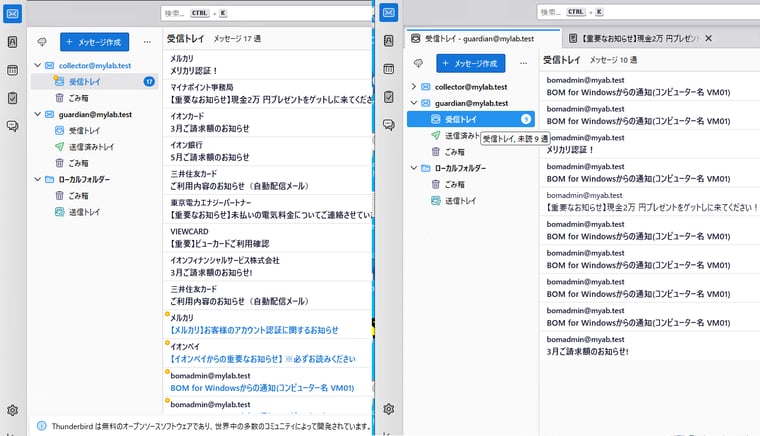Open Mail space icon in left window
The image size is (760, 436).
pos(13,13)
